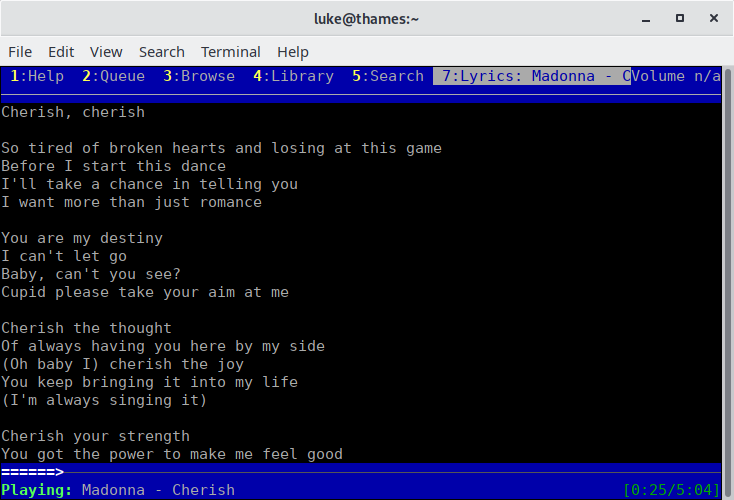Image resolution: width=734 pixels, height=500 pixels.
Task: Click the terminal vertical scrollbar
Action: point(727,282)
